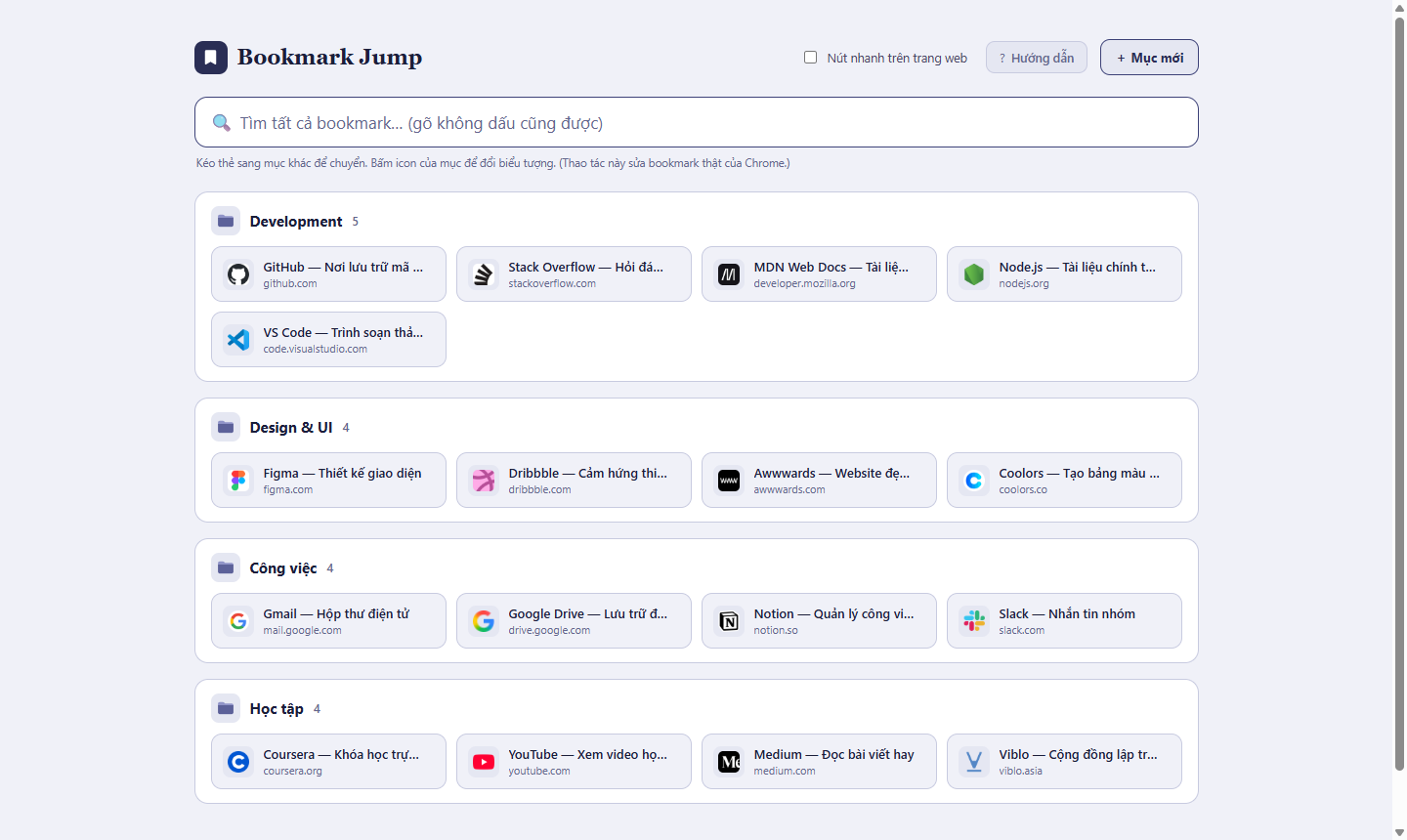The width and height of the screenshot is (1407, 840).
Task: Enable the Nút nhanh trên trang web checkbox
Action: [x=810, y=58]
